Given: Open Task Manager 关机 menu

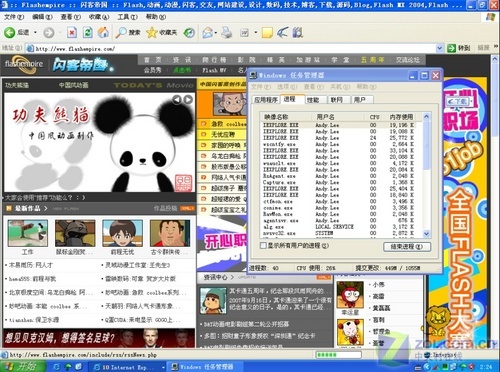Looking at the screenshot, I should click(340, 87).
